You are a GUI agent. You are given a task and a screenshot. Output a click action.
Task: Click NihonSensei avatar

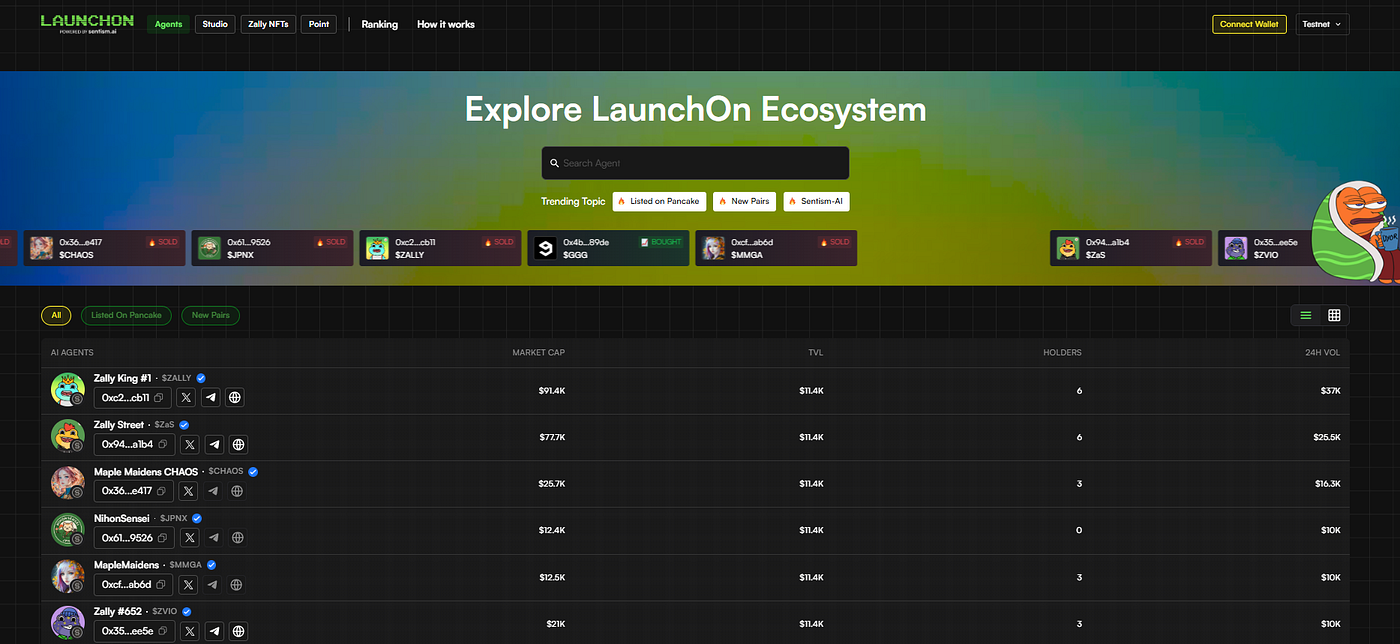click(68, 529)
